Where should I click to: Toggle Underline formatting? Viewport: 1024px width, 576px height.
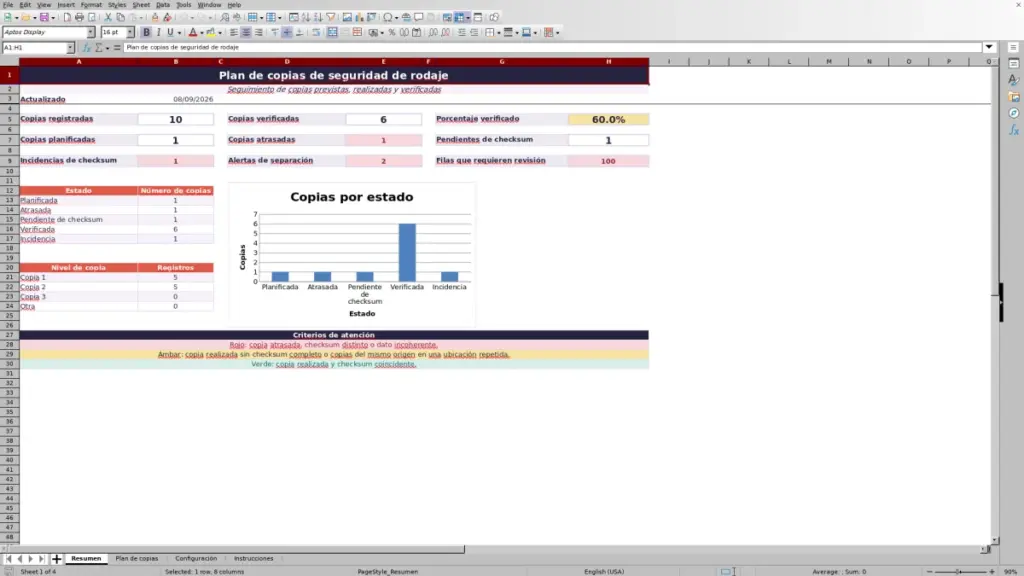point(170,32)
